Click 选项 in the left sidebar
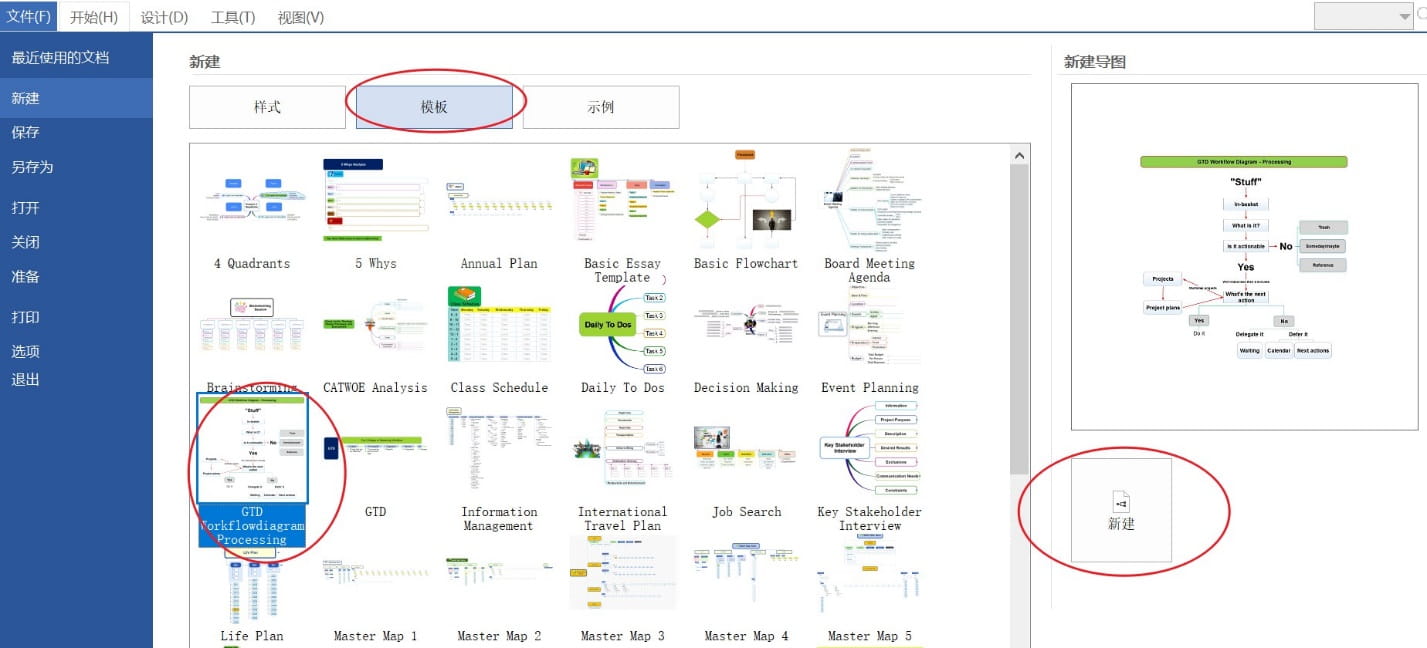 [x=26, y=351]
